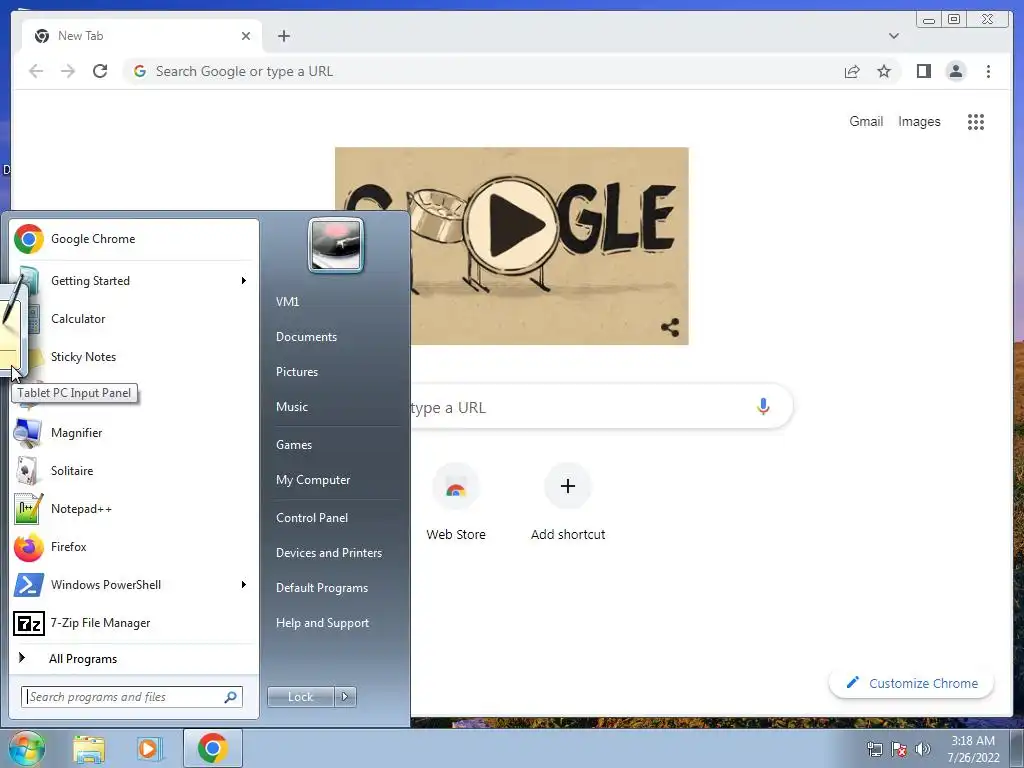The image size is (1024, 768).
Task: Open Windows Media Player from the taskbar
Action: 149,749
